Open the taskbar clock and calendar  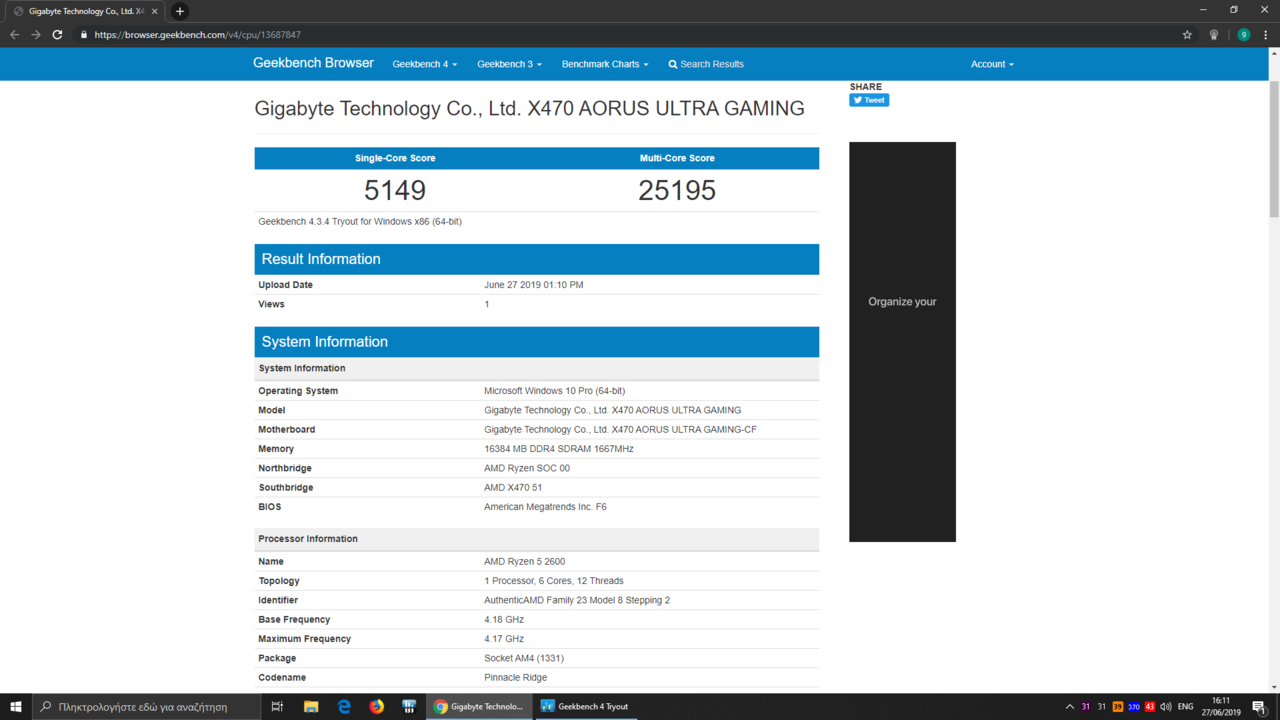click(x=1221, y=706)
